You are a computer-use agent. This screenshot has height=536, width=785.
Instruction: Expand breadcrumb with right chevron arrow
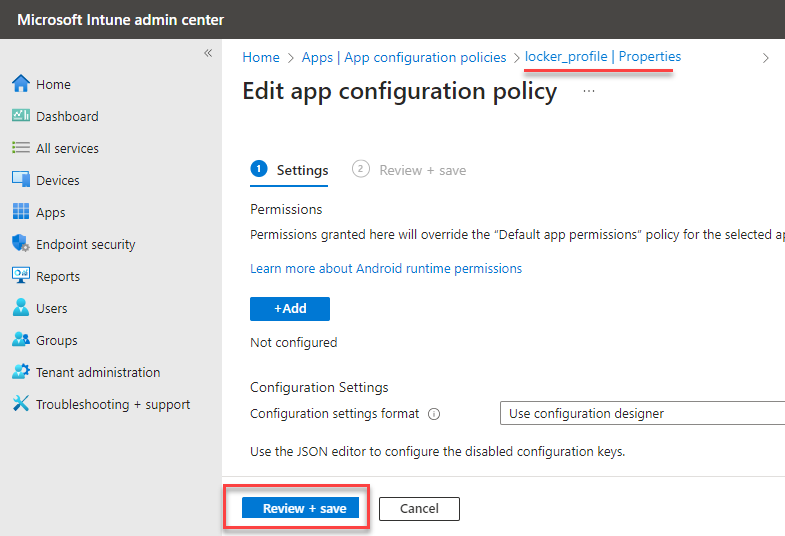pyautogui.click(x=765, y=58)
